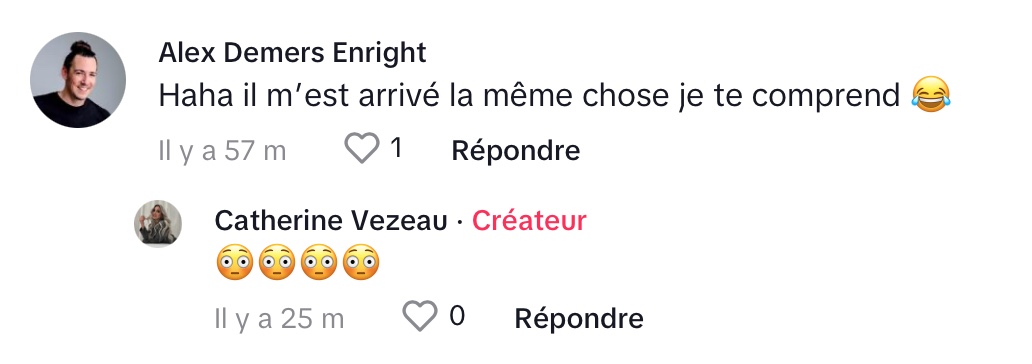Viewport: 1032px width, 364px height.
Task: Click the Catherine Vezeau username
Action: (x=331, y=221)
